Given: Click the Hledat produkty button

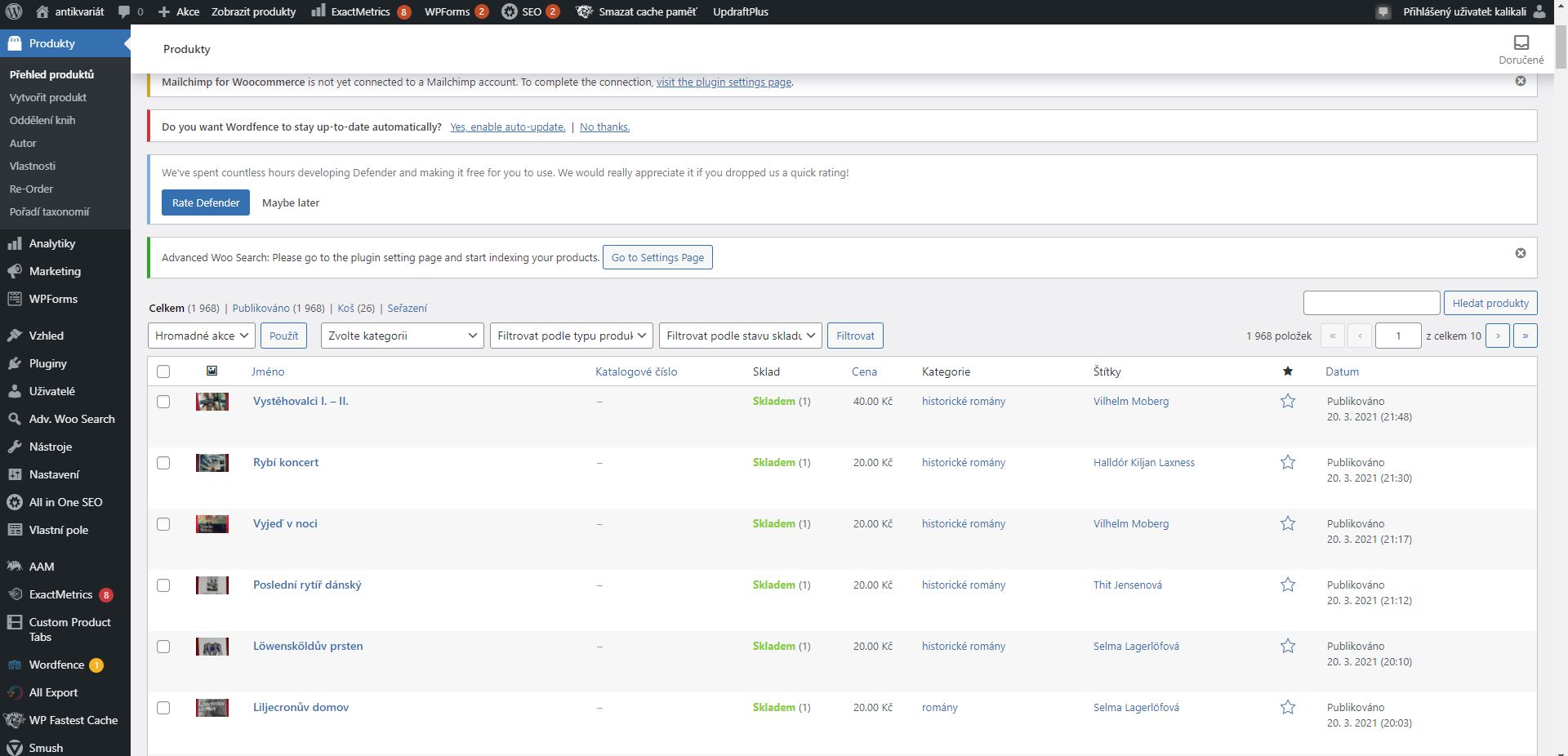Looking at the screenshot, I should click(1490, 303).
